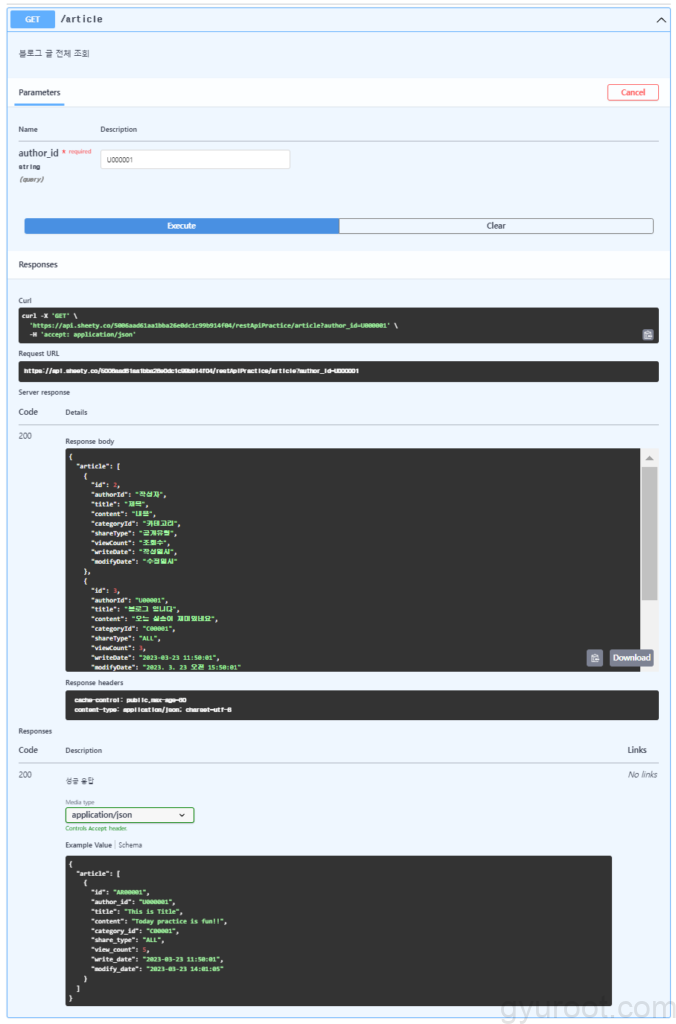
Task: Collapse the /article operation with the chevron
Action: pyautogui.click(x=660, y=19)
